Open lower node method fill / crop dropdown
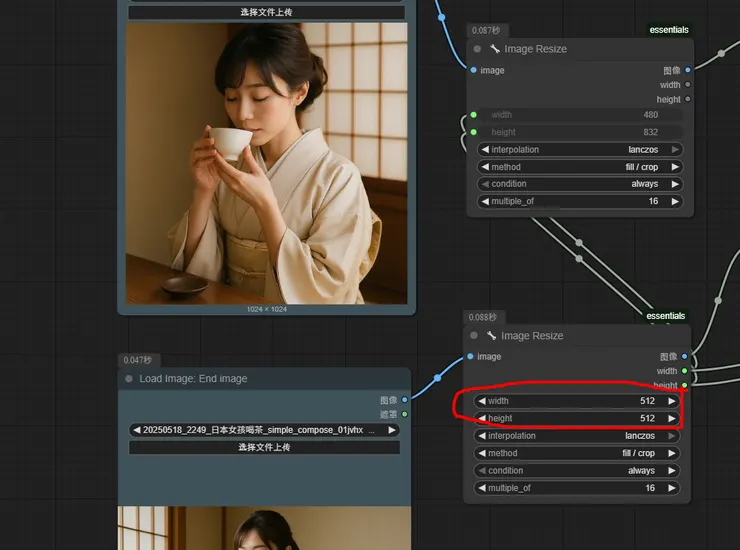The width and height of the screenshot is (740, 550). click(x=577, y=453)
